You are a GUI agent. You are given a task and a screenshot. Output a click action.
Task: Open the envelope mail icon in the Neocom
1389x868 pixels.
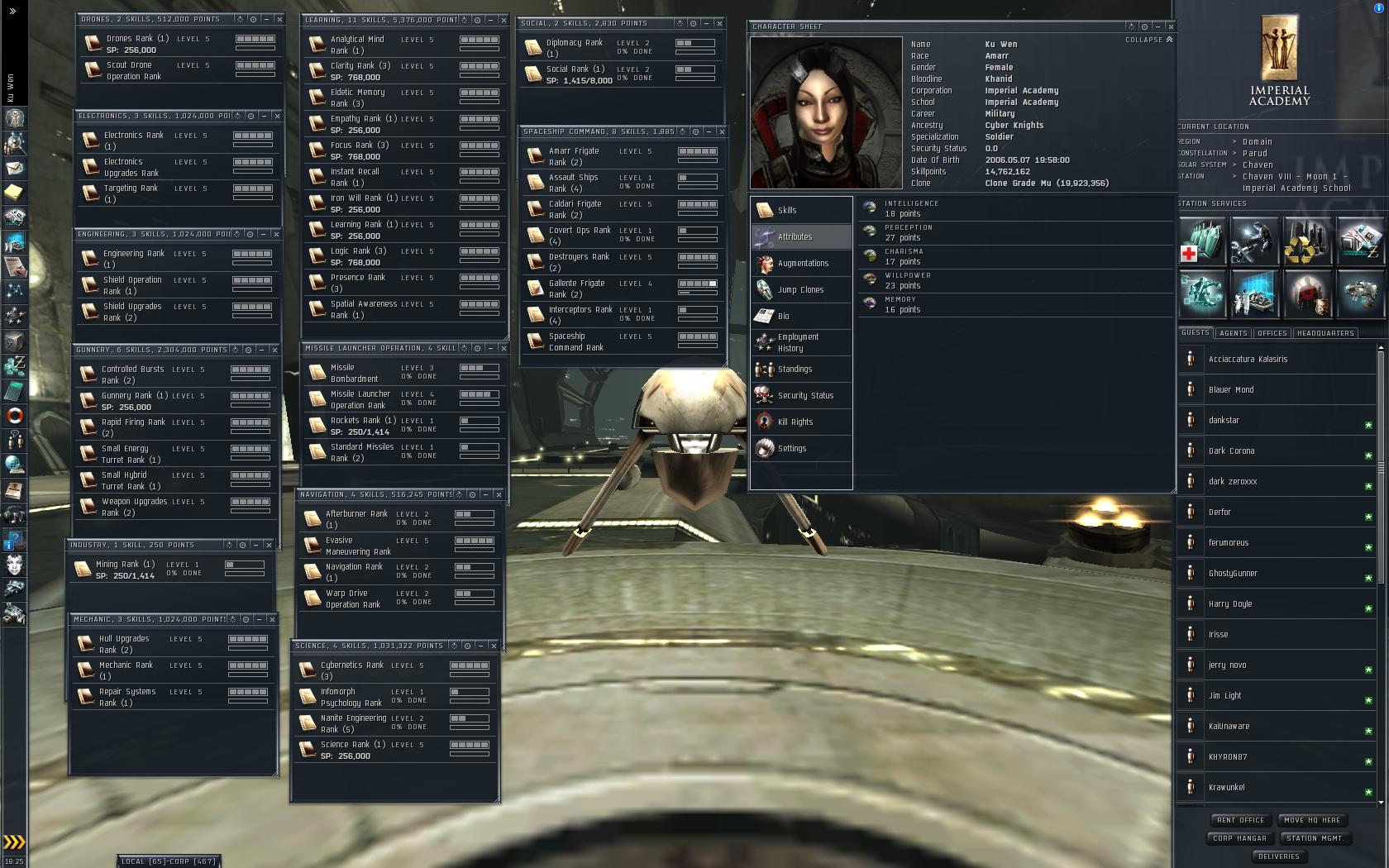pyautogui.click(x=14, y=168)
